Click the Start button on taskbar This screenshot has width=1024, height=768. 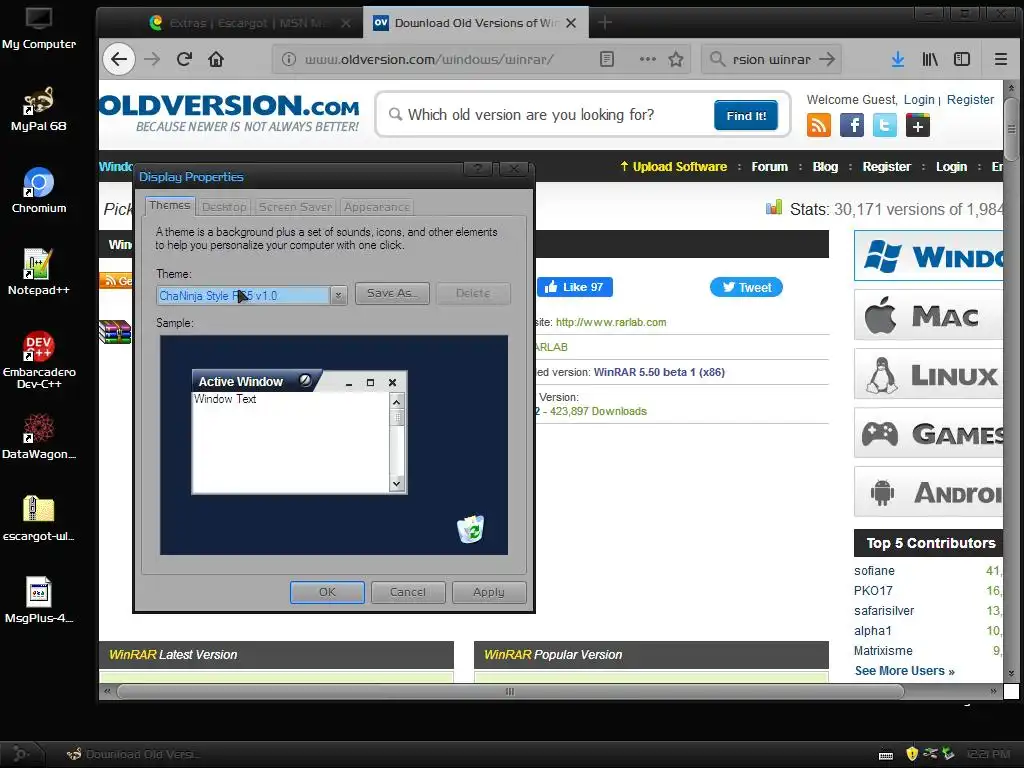20,754
